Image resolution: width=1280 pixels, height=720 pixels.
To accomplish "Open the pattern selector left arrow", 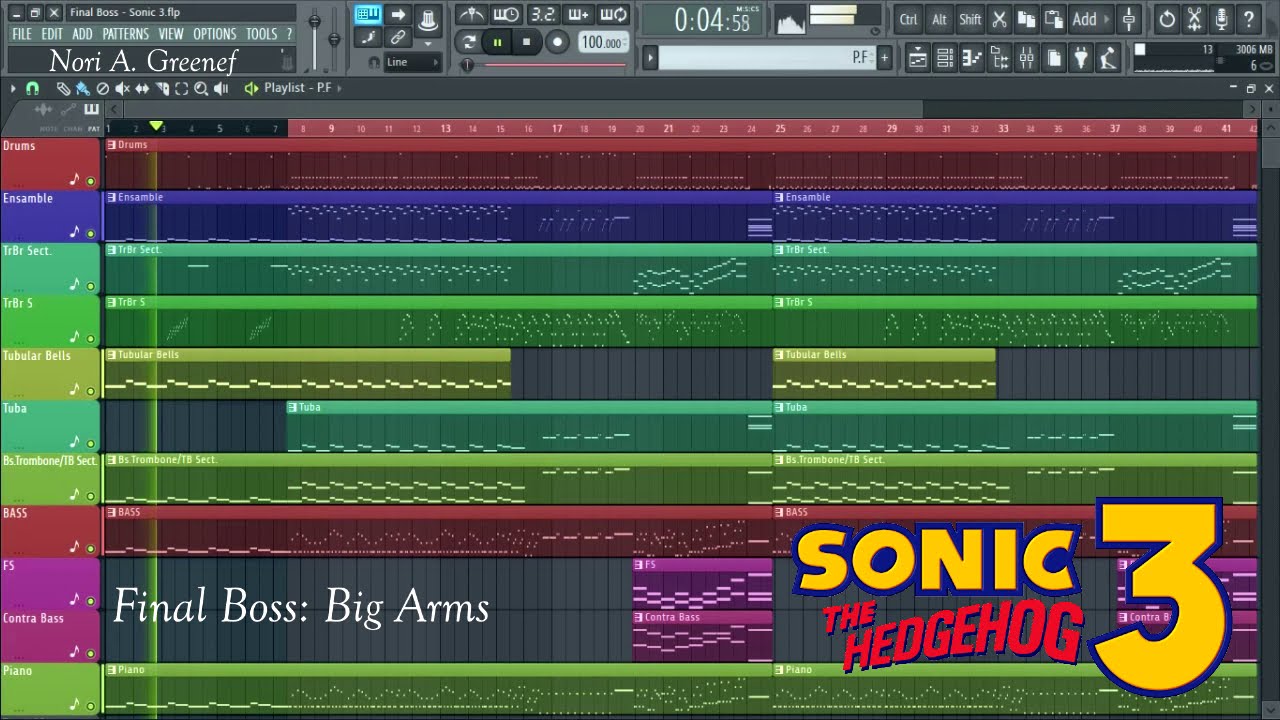I will [x=650, y=58].
